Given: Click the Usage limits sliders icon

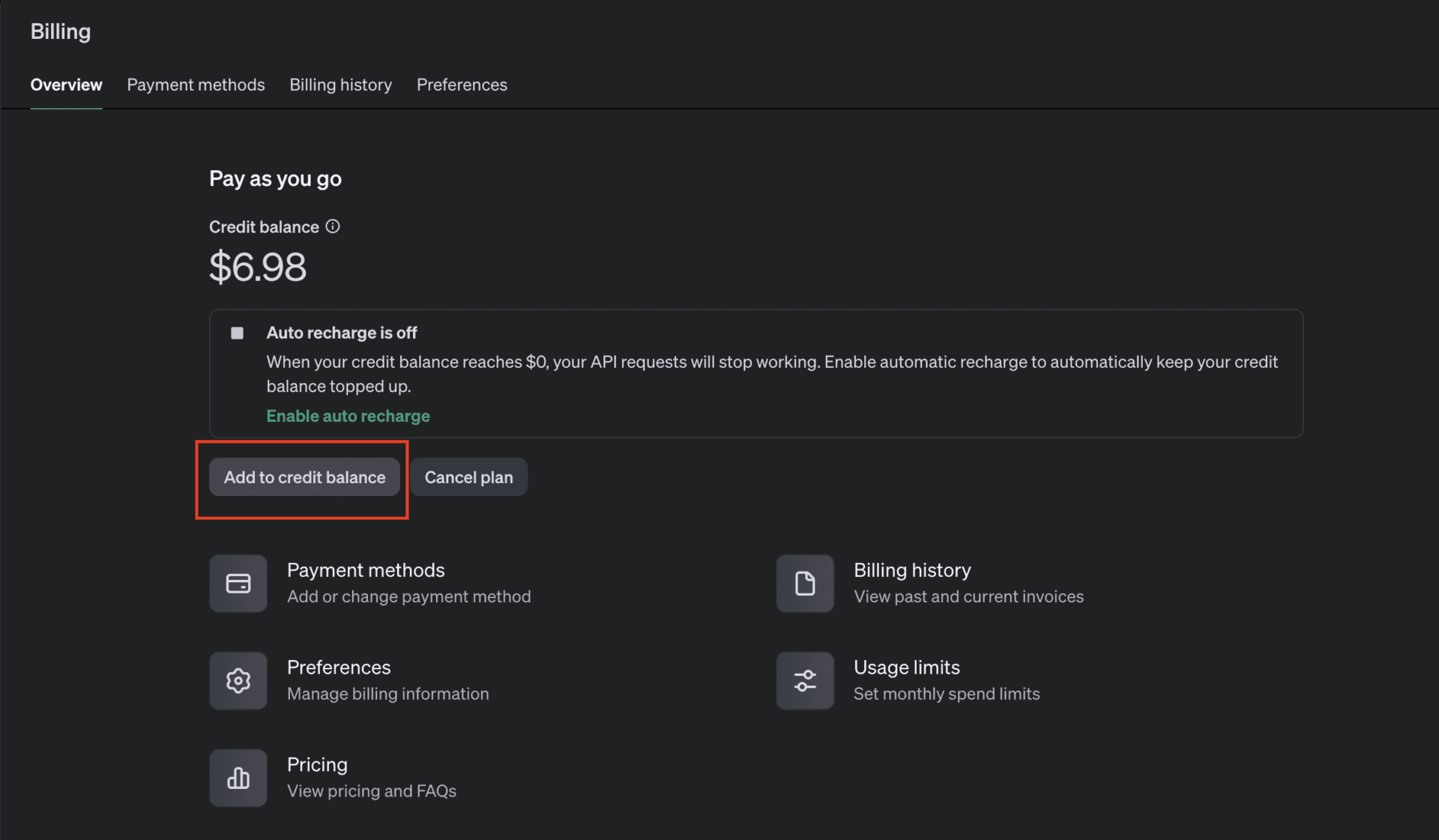Looking at the screenshot, I should click(x=805, y=680).
